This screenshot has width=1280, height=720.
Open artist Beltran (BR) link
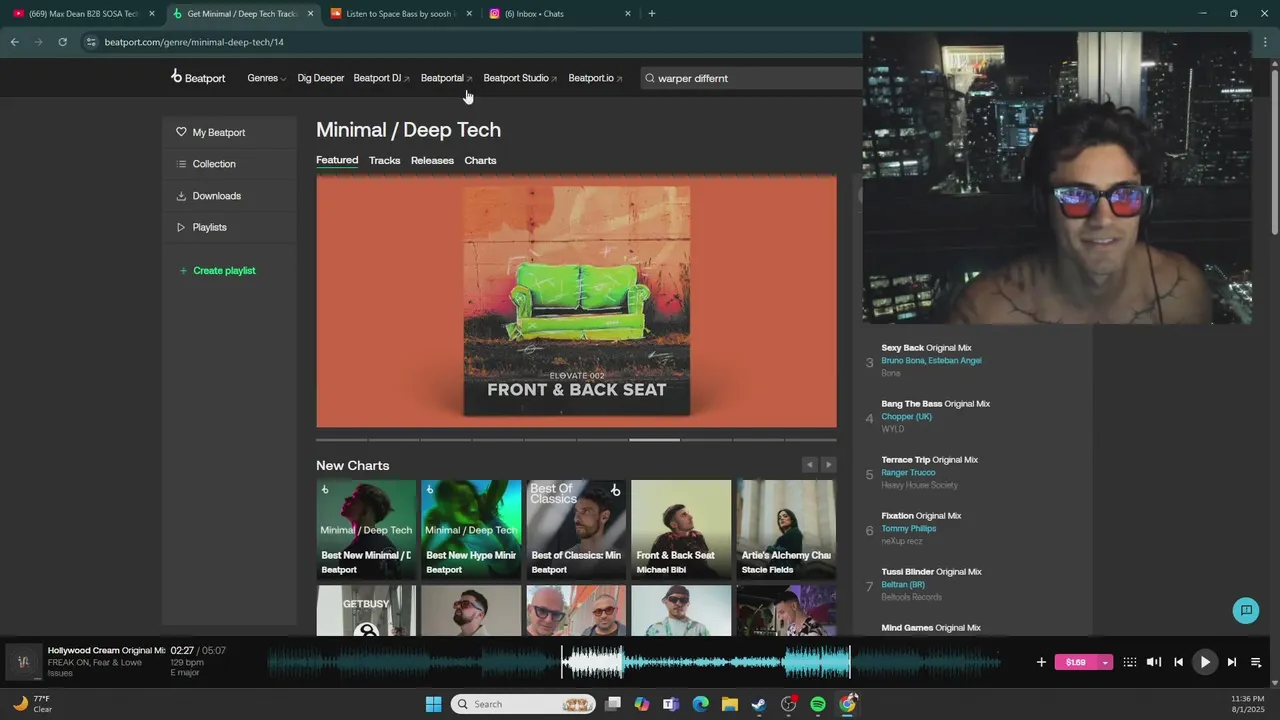[x=903, y=584]
